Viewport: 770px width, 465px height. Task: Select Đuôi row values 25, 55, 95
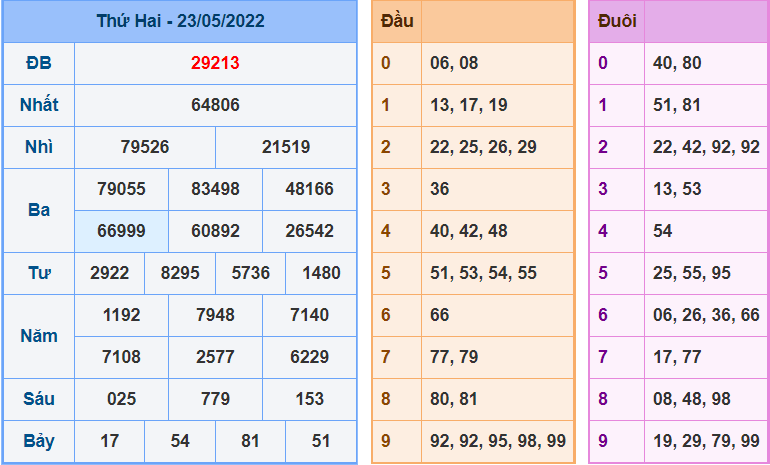(692, 273)
